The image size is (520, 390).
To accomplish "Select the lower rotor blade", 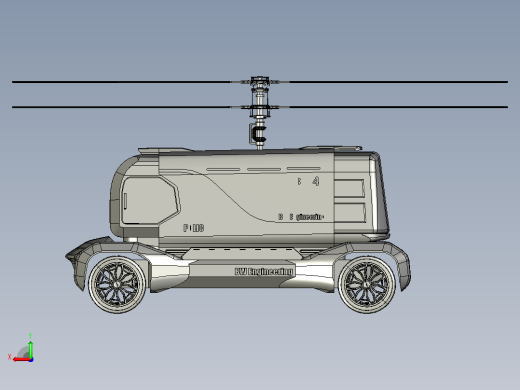I will (260, 107).
